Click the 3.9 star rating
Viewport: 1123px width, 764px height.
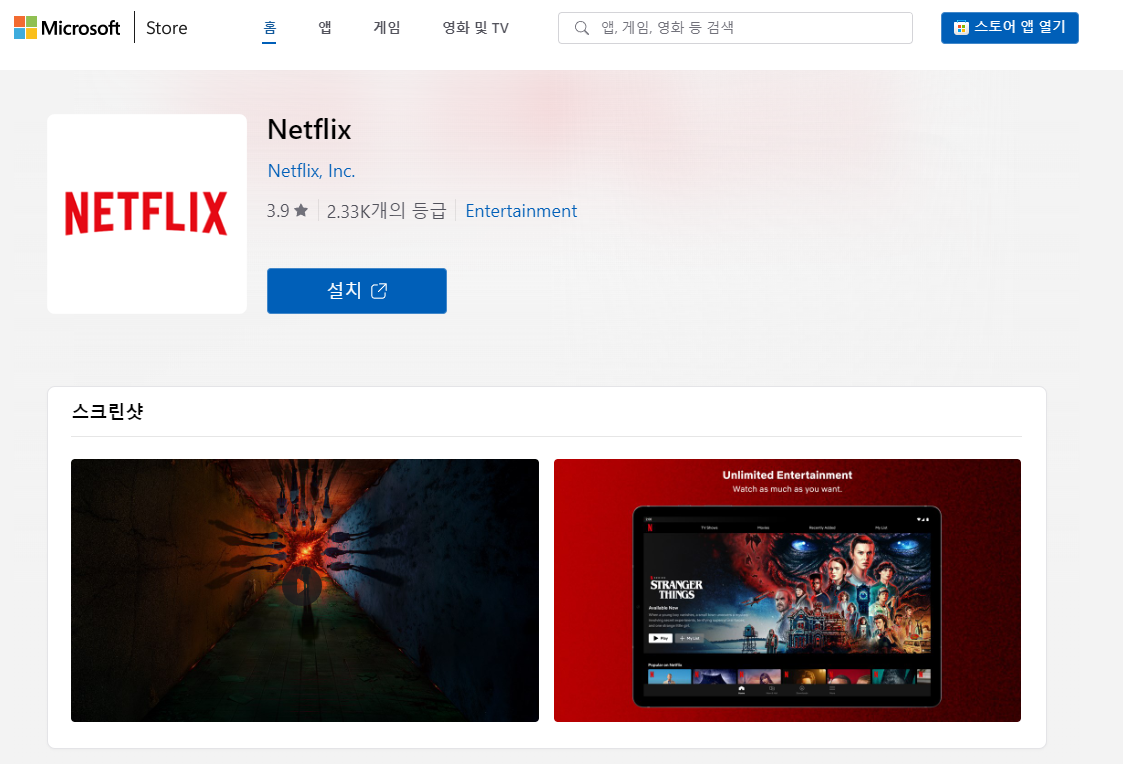click(287, 211)
